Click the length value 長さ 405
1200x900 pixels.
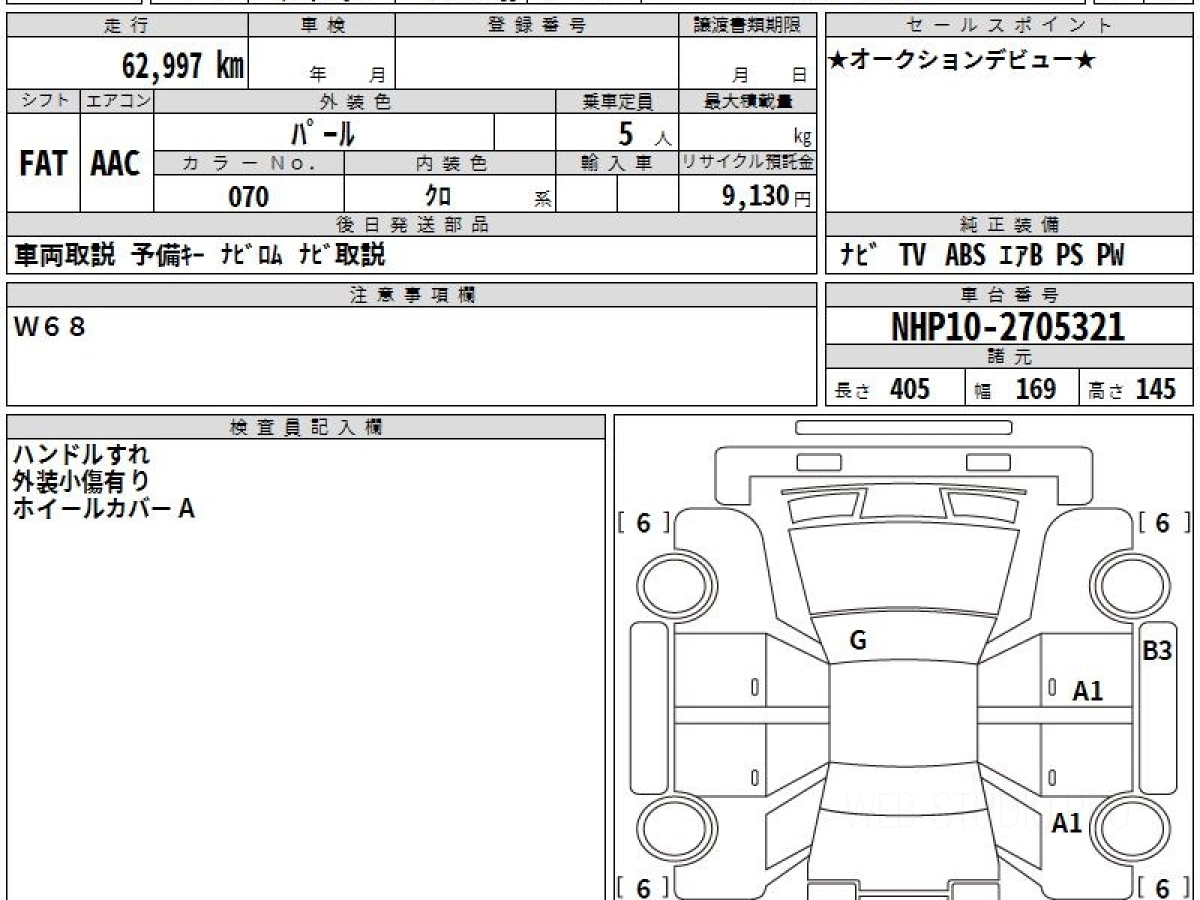point(883,389)
